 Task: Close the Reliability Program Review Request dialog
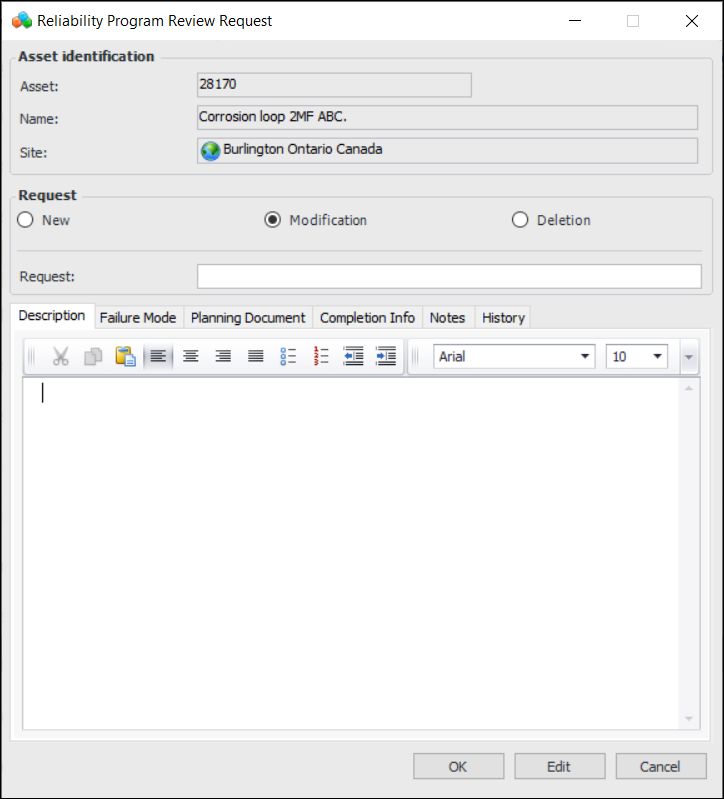click(x=691, y=21)
